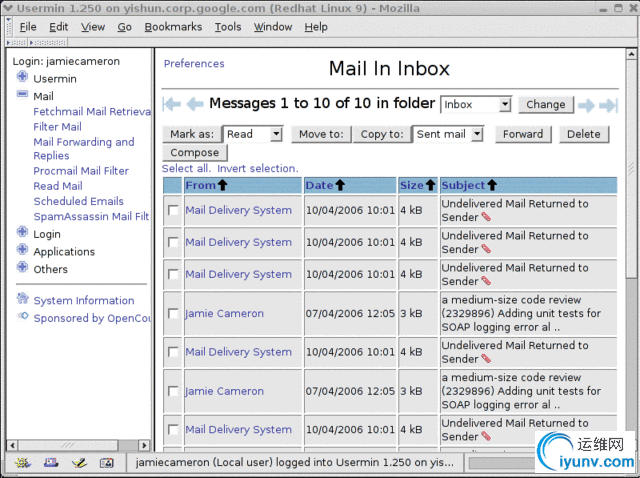Open the View menu

(x=93, y=27)
